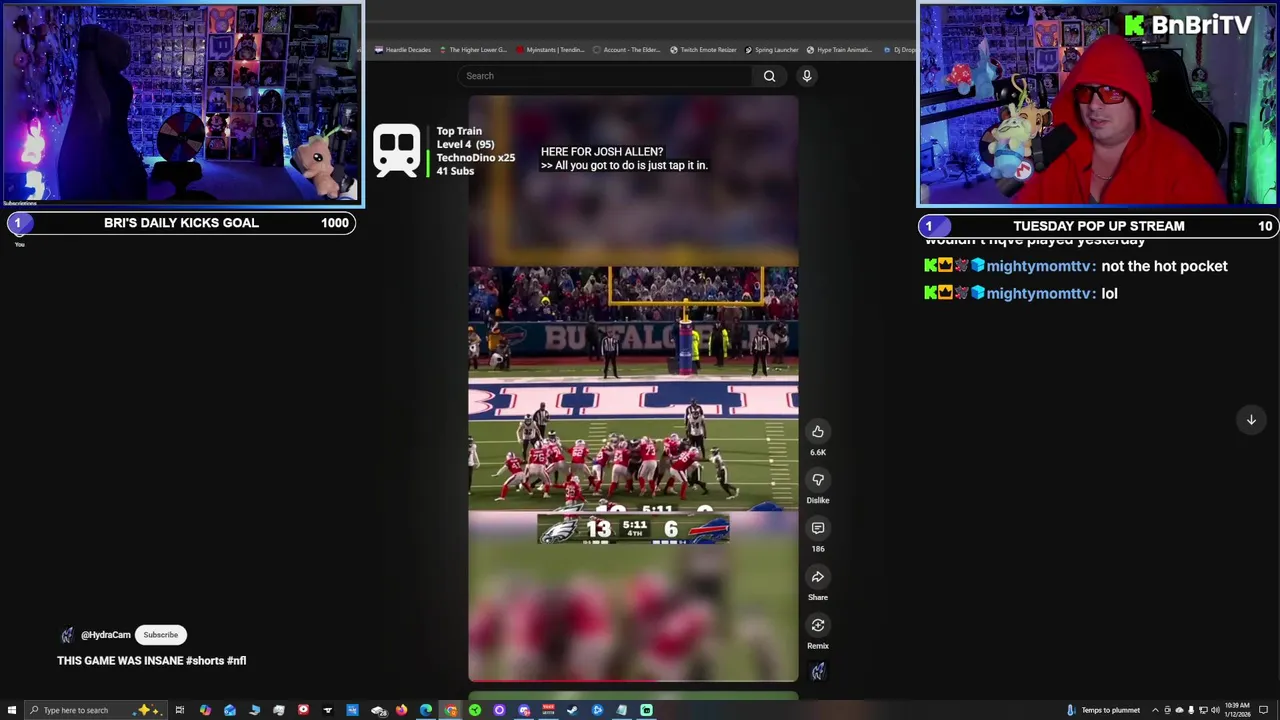Open Myinstants bookmark
Image resolution: width=1280 pixels, height=720 pixels.
tap(551, 50)
